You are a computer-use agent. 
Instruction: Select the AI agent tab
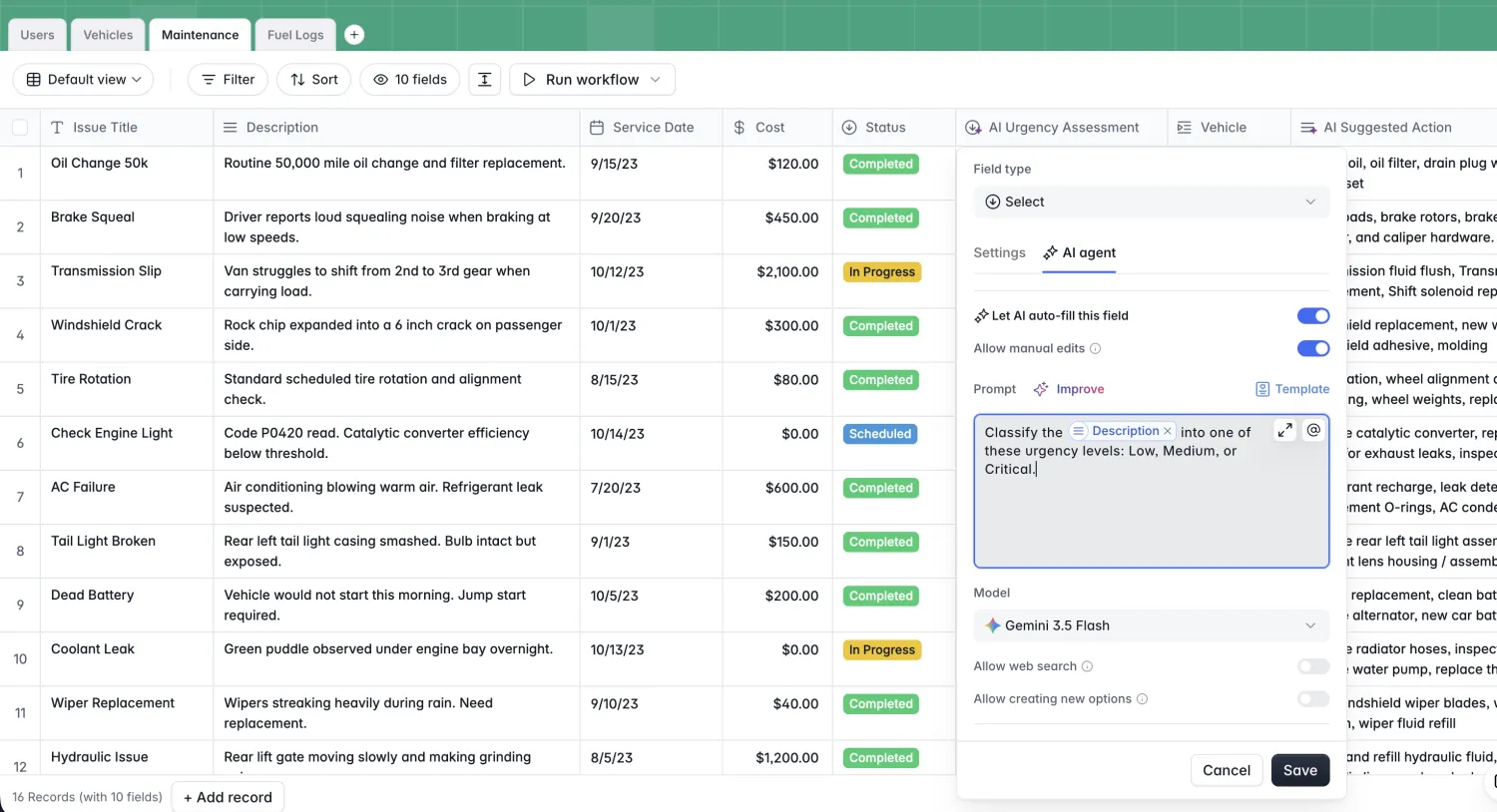tap(1080, 253)
